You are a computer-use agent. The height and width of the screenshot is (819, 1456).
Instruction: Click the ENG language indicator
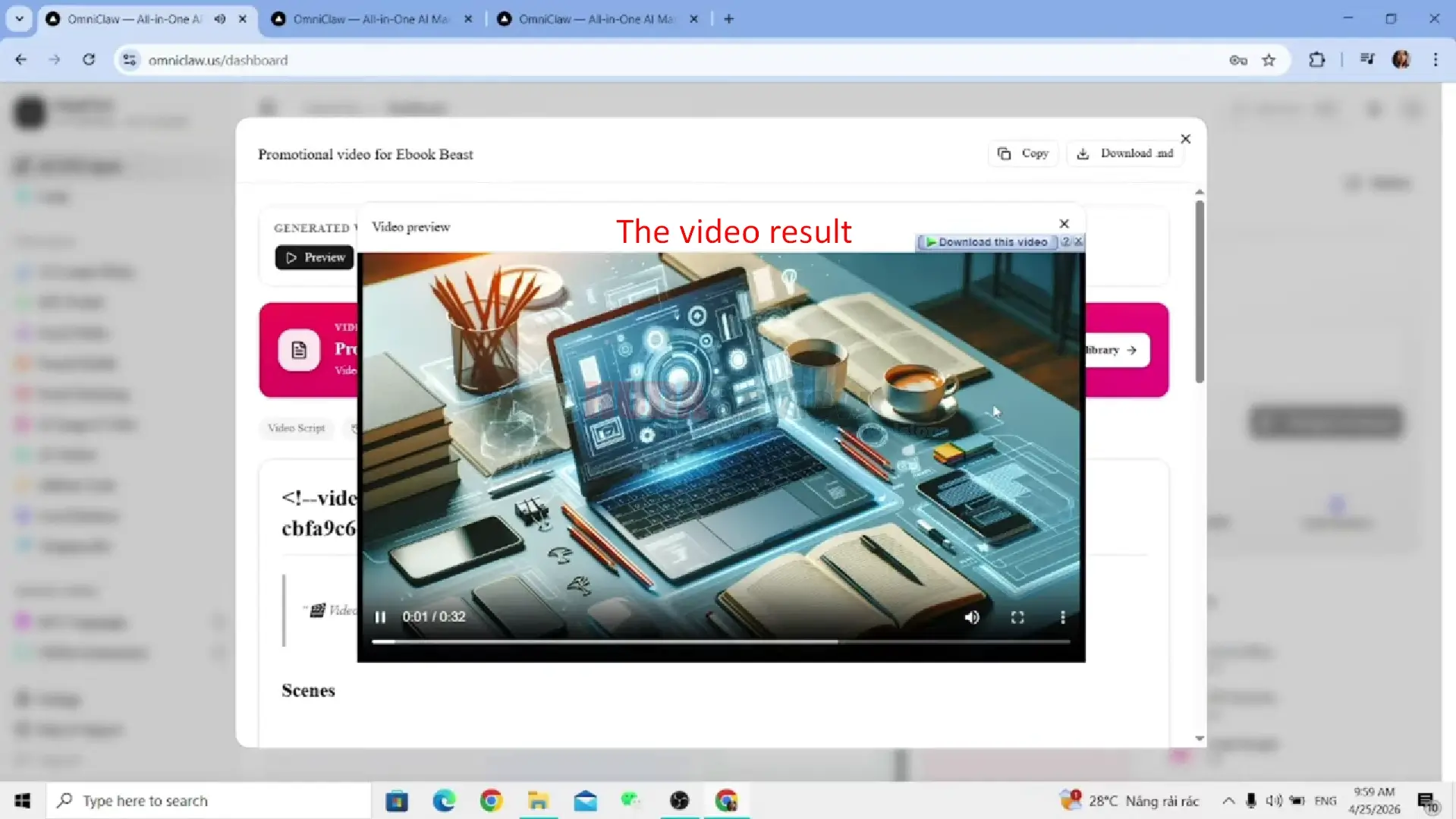[x=1325, y=801]
